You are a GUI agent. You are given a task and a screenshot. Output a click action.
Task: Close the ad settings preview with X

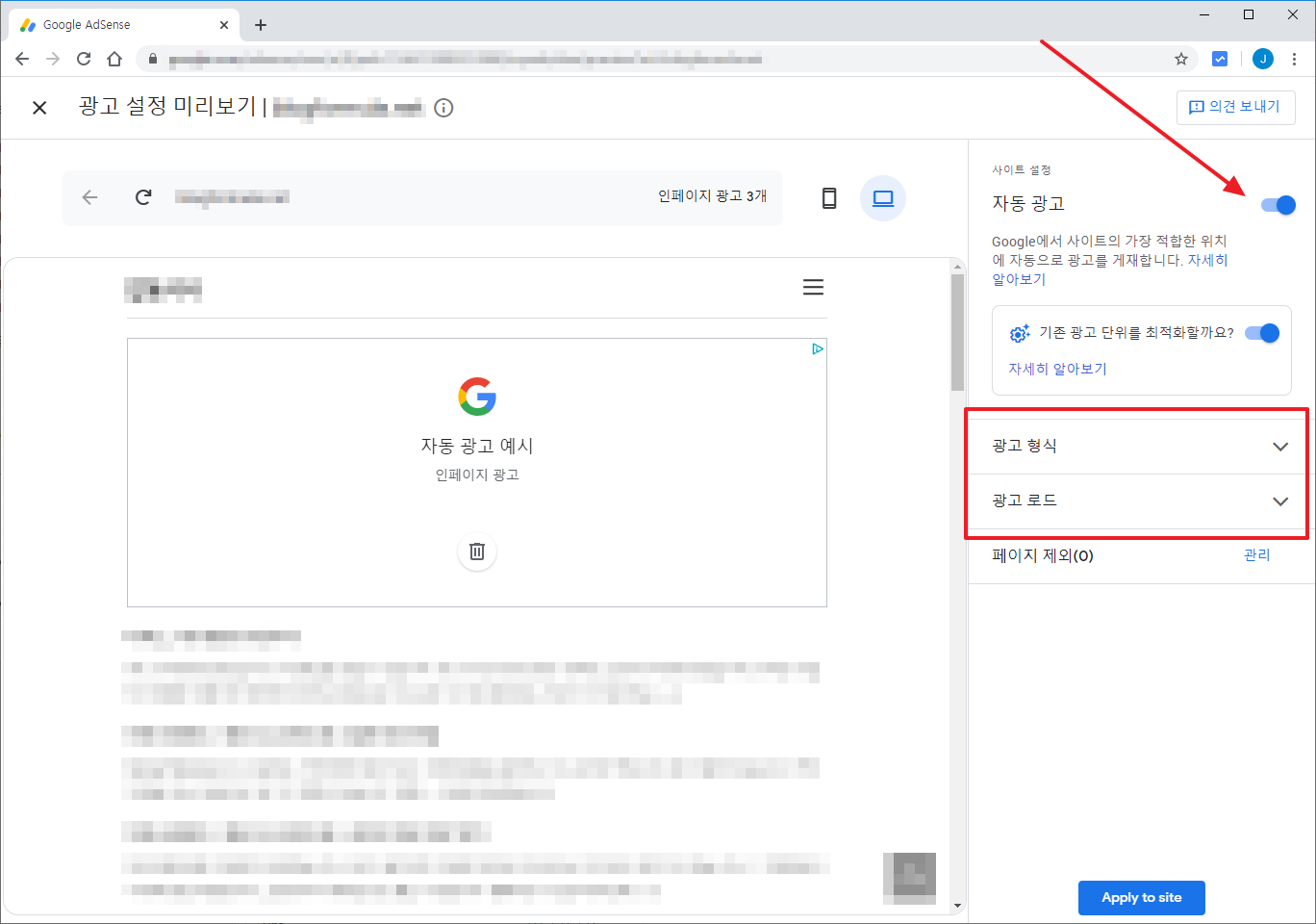pos(39,108)
